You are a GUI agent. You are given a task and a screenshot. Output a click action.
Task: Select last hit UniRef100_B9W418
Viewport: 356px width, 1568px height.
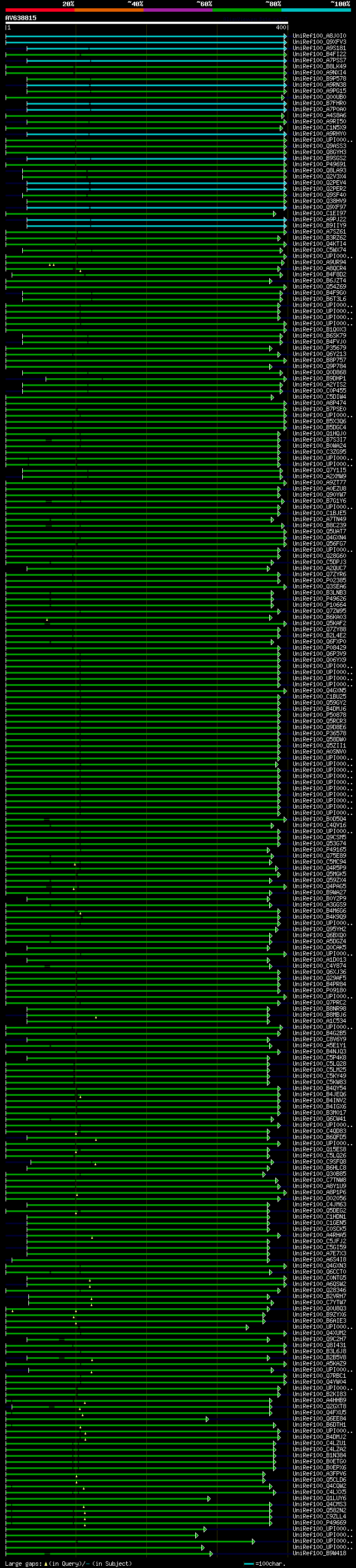(x=319, y=1554)
